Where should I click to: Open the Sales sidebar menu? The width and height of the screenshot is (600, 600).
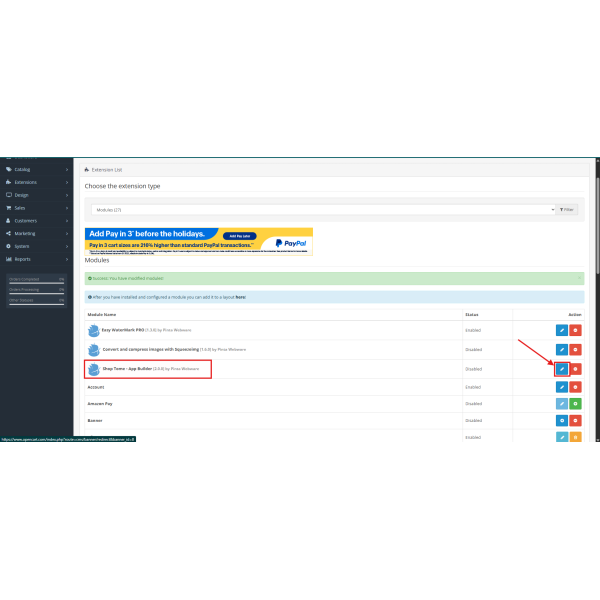[36, 208]
